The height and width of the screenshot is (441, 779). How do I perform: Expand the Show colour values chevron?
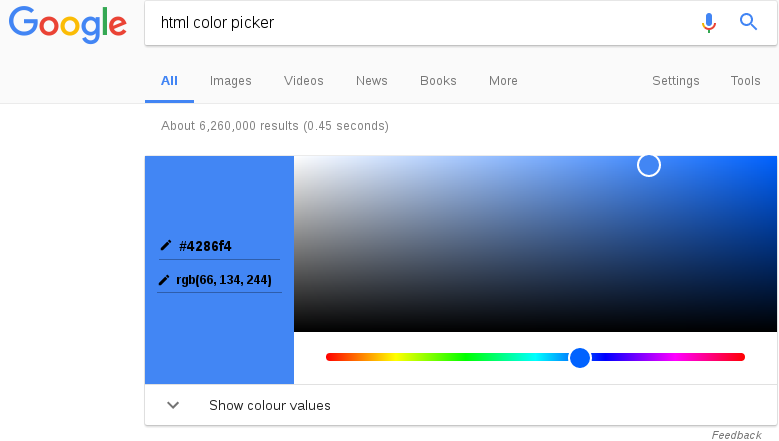tap(173, 405)
